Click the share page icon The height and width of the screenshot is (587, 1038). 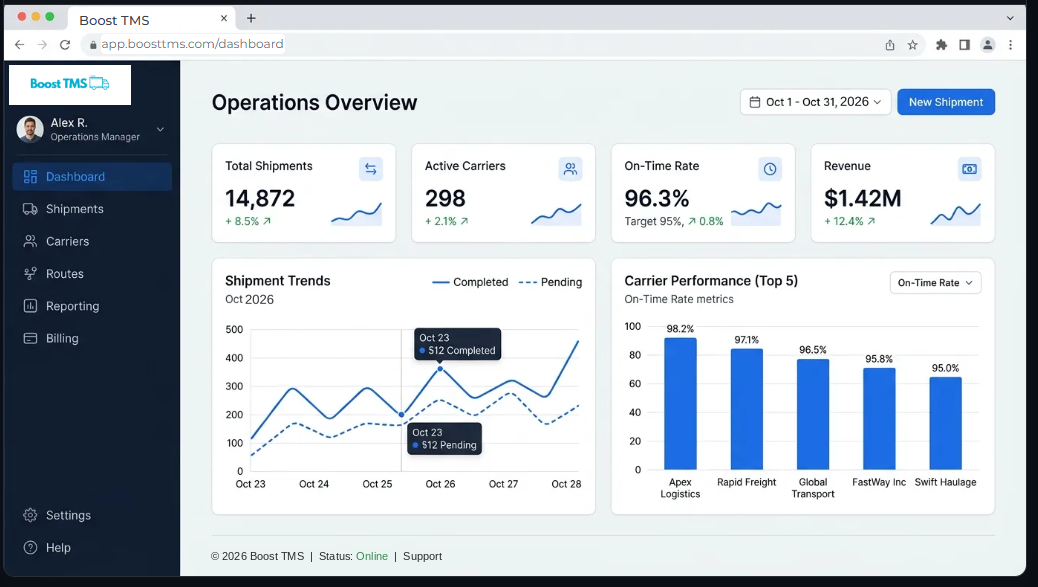(x=890, y=45)
